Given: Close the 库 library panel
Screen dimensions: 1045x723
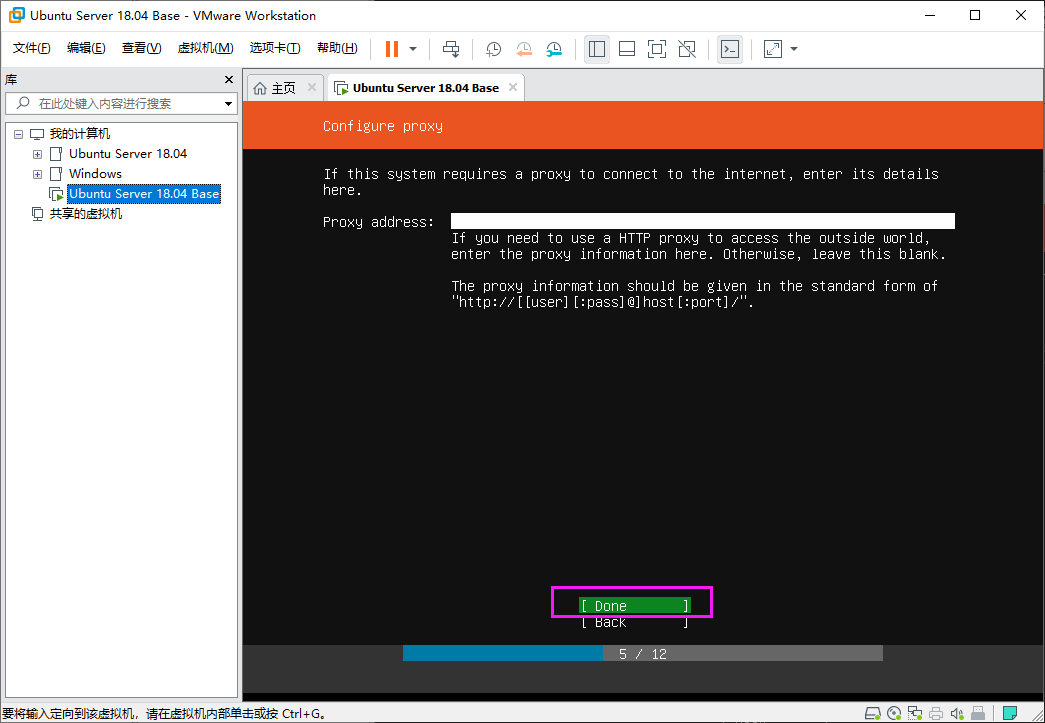Looking at the screenshot, I should point(229,79).
